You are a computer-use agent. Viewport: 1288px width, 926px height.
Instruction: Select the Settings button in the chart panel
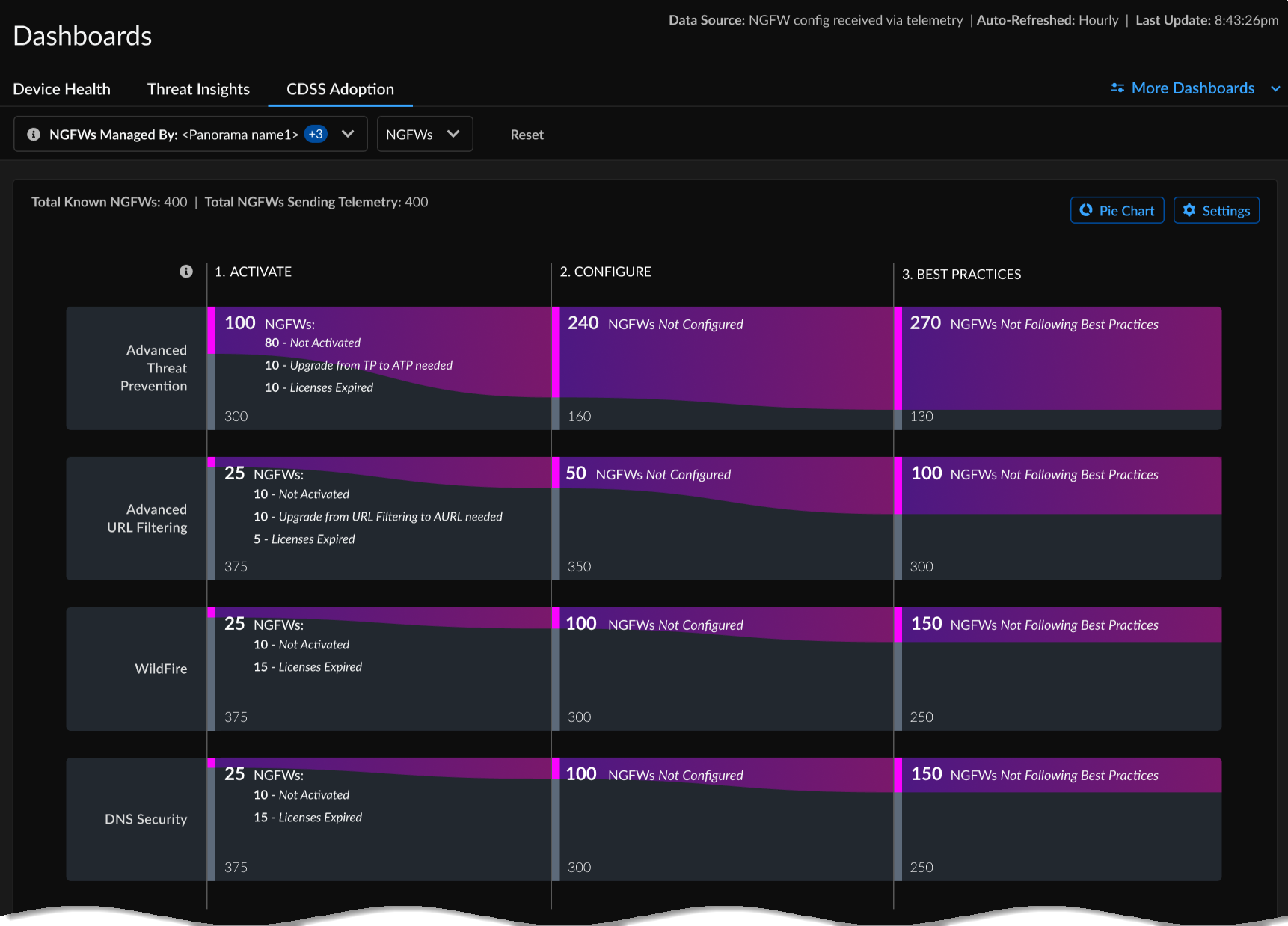(x=1216, y=210)
